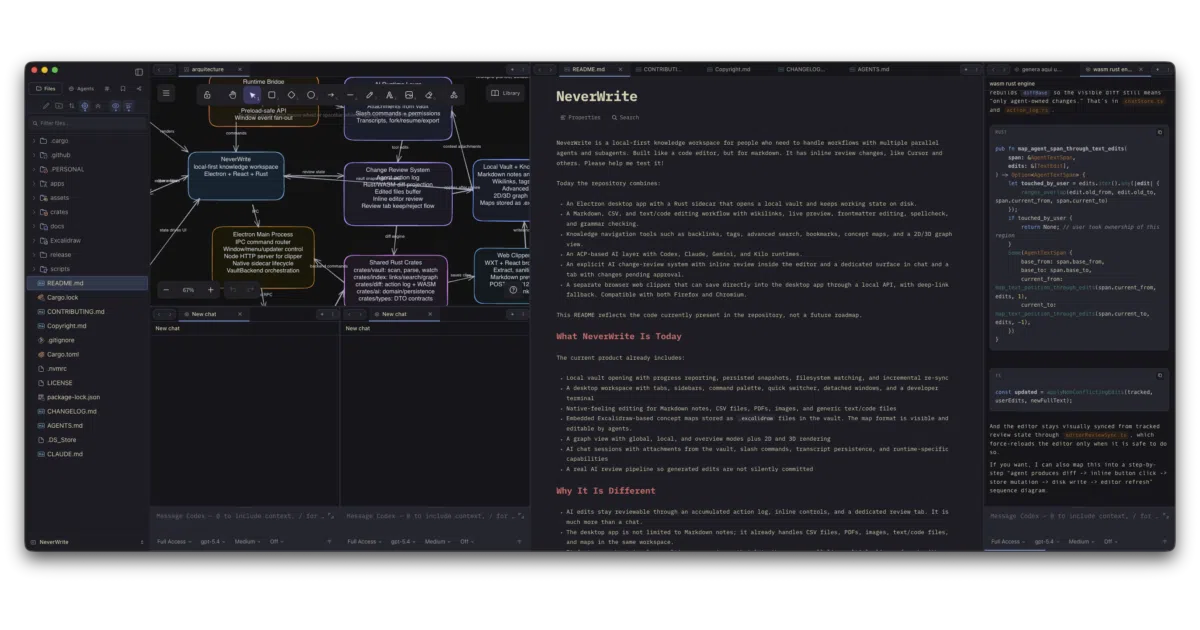Redo the canvas action
The height and width of the screenshot is (630, 1200).
[x=251, y=290]
